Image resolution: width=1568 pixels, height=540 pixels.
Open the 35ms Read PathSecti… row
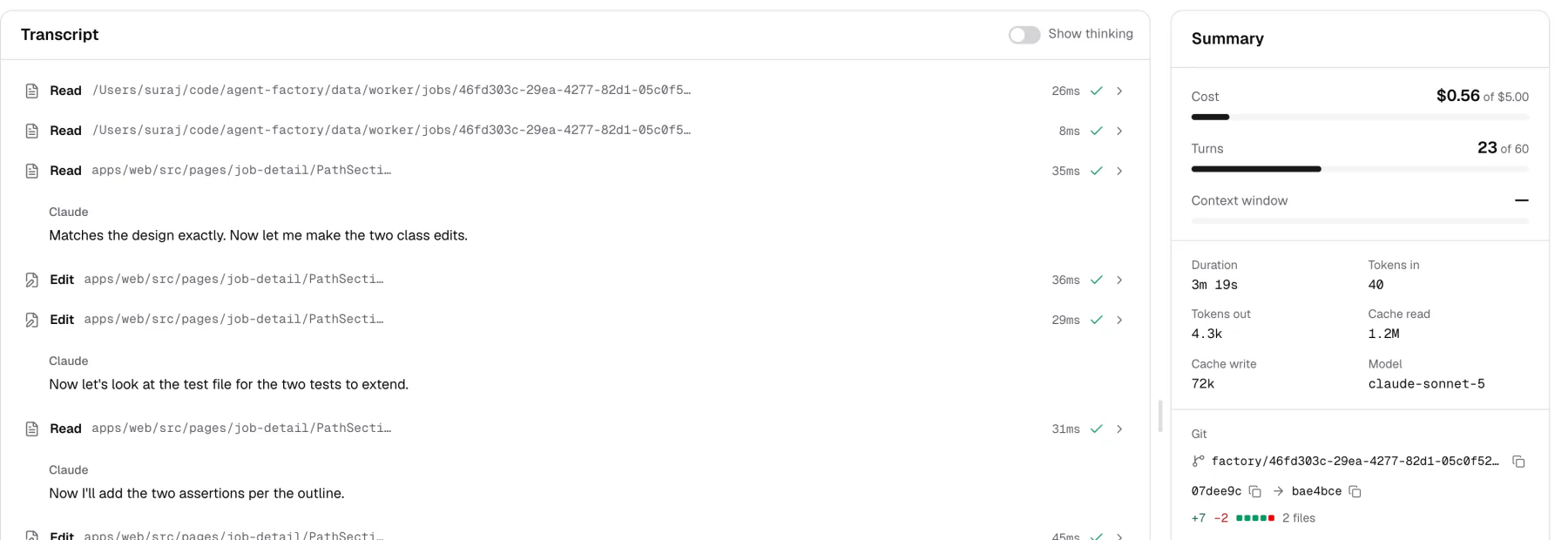click(575, 171)
